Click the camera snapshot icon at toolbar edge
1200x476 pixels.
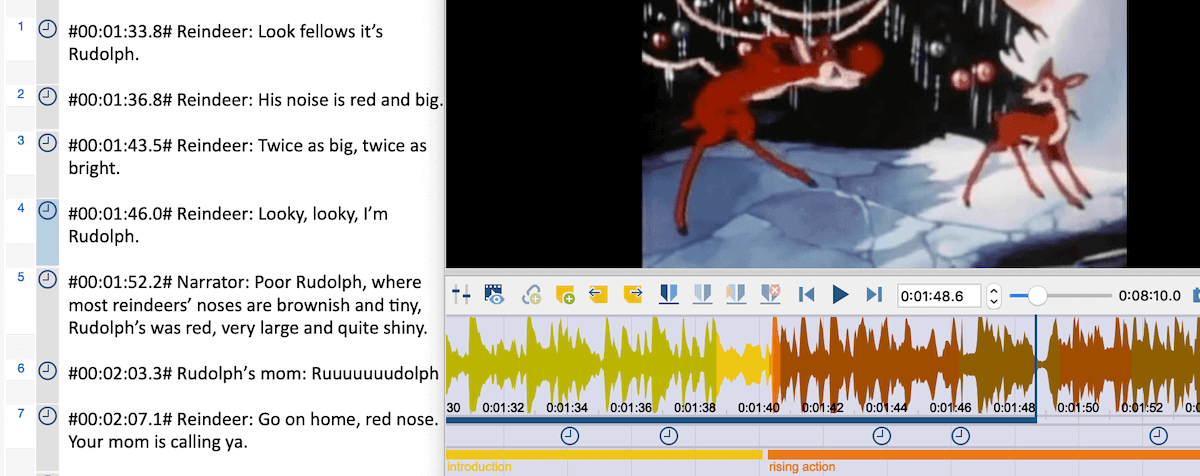(x=1196, y=295)
